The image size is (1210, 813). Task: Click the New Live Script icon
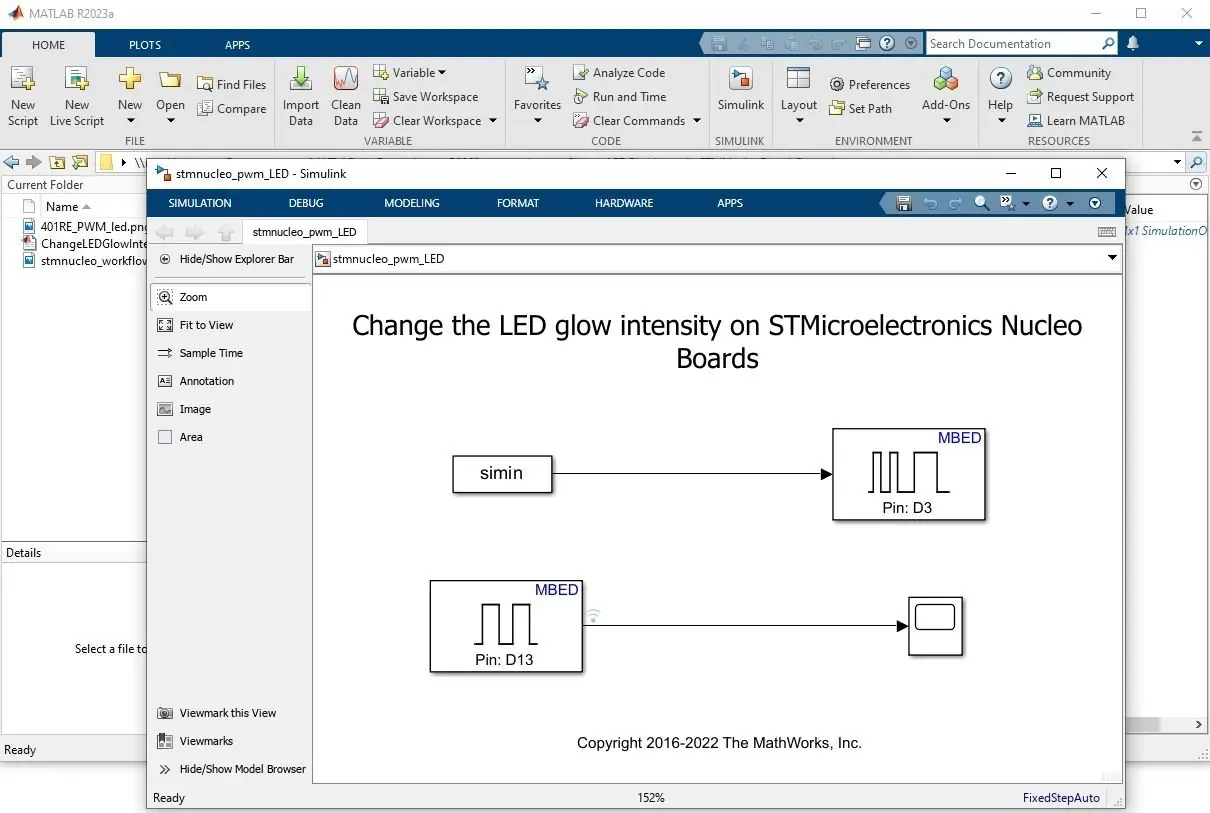(77, 80)
